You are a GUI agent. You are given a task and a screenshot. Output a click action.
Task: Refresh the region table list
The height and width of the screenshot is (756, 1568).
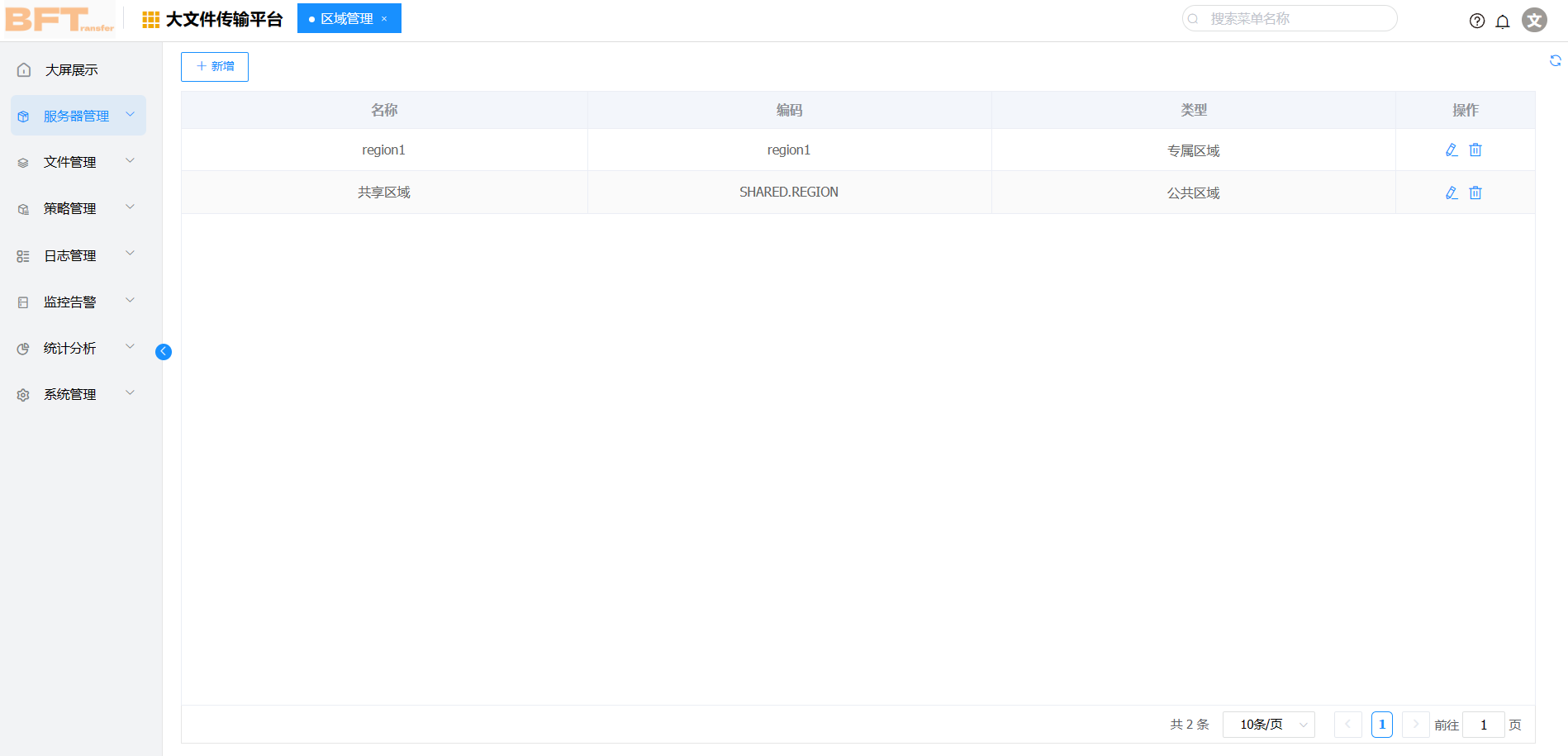(1556, 60)
